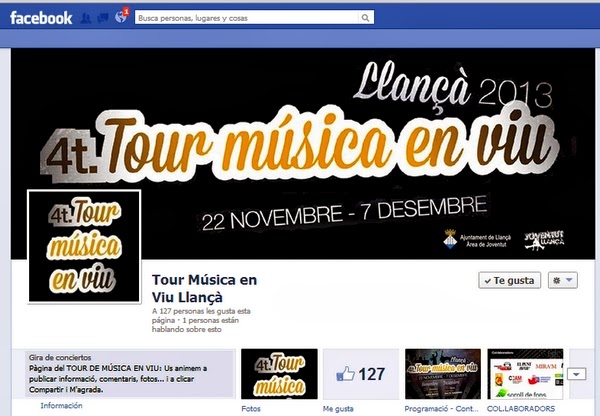This screenshot has width=600, height=416.
Task: Open the Llançà 2013 cover photo
Action: 303,153
